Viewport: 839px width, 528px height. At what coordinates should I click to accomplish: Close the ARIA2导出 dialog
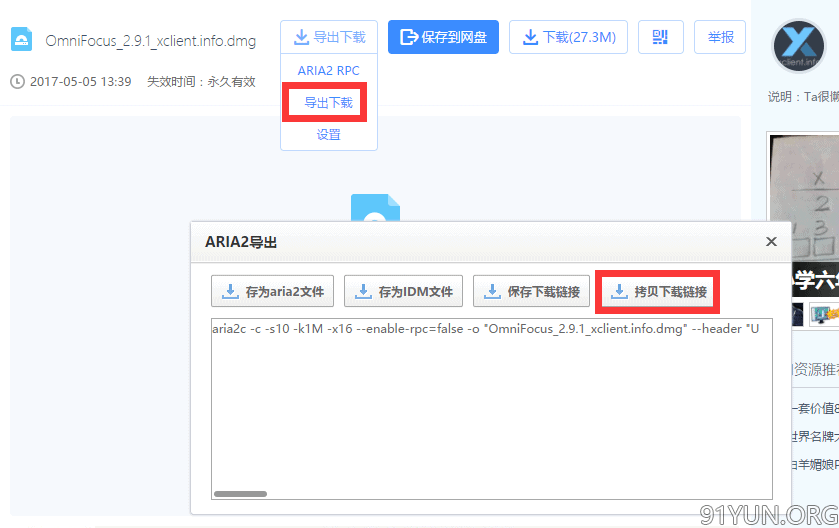coord(771,242)
